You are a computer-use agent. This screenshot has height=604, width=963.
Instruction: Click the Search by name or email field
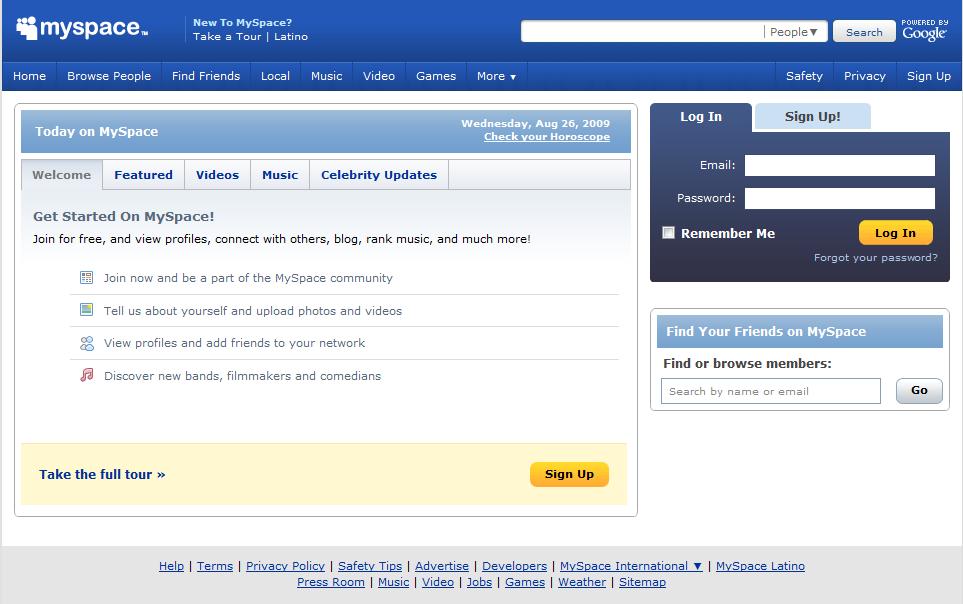point(771,391)
